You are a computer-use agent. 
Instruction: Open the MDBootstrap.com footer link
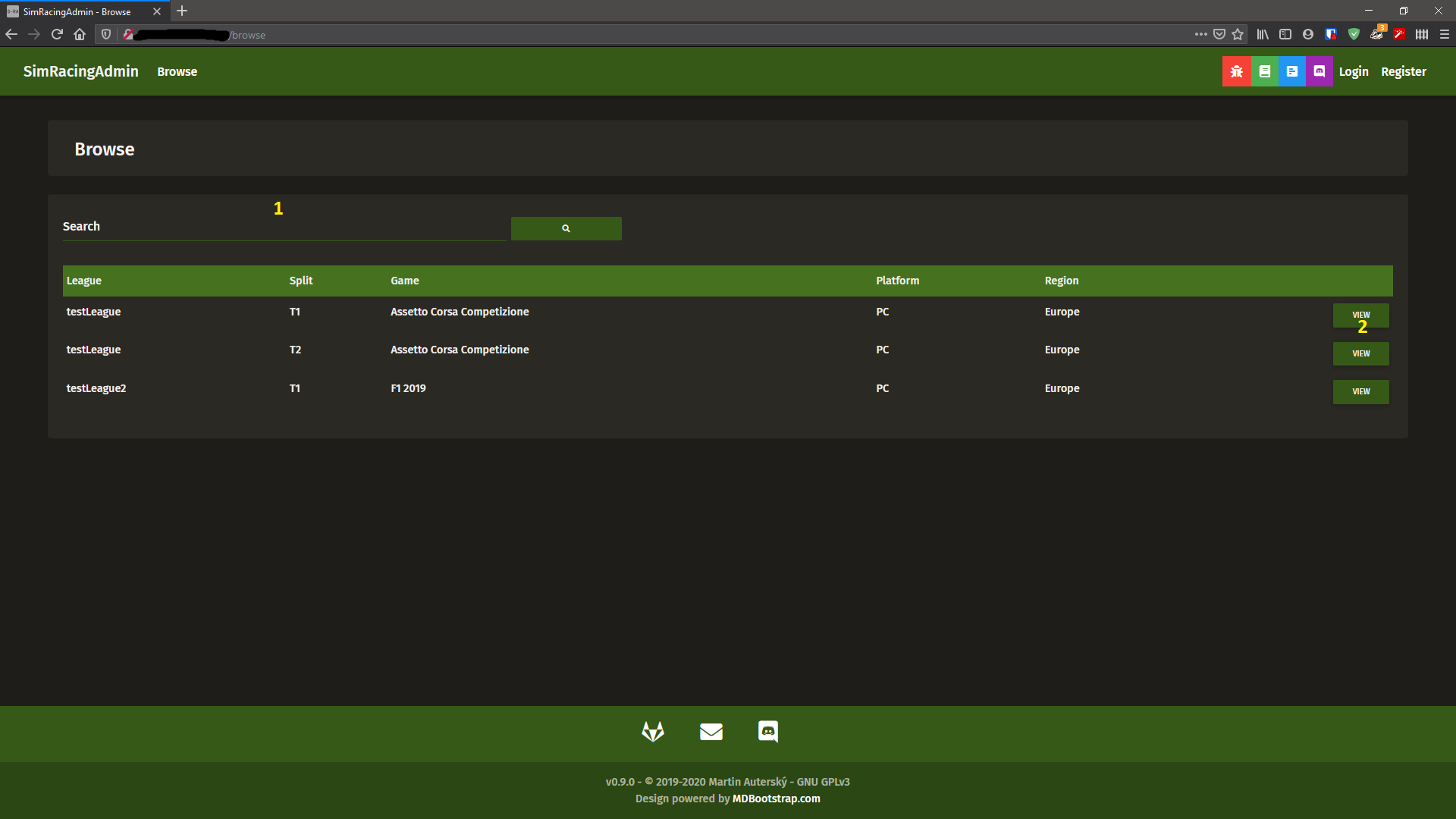click(x=776, y=799)
